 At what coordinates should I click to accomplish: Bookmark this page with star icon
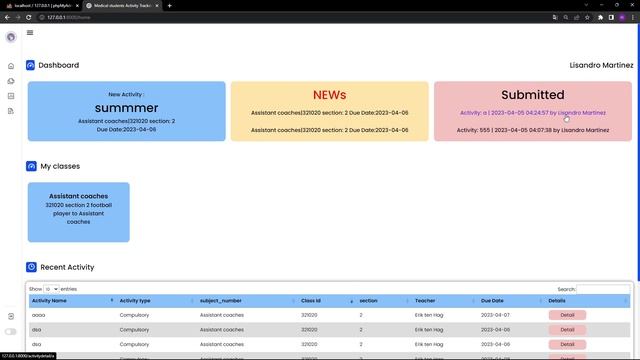click(x=587, y=18)
